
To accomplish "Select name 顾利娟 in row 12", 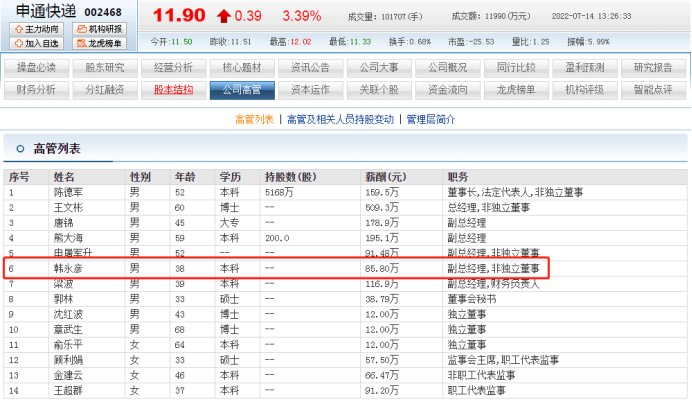I will coord(68,360).
